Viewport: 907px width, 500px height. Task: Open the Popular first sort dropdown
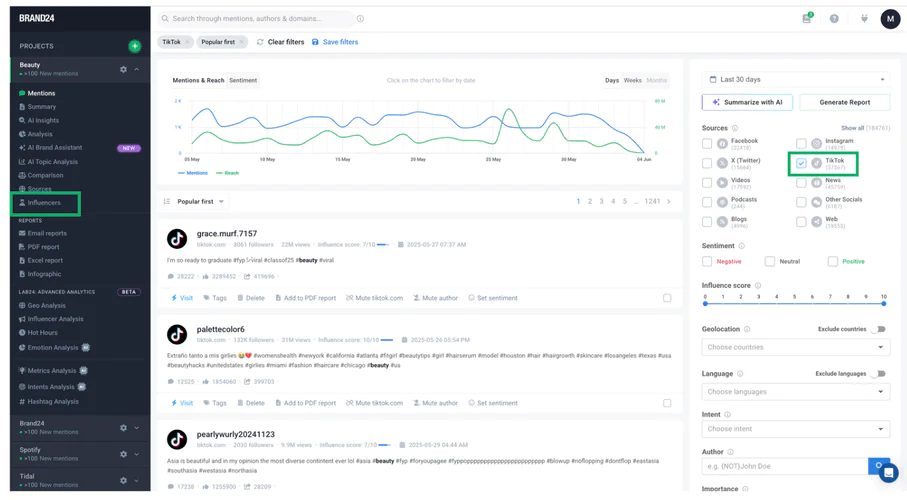193,201
